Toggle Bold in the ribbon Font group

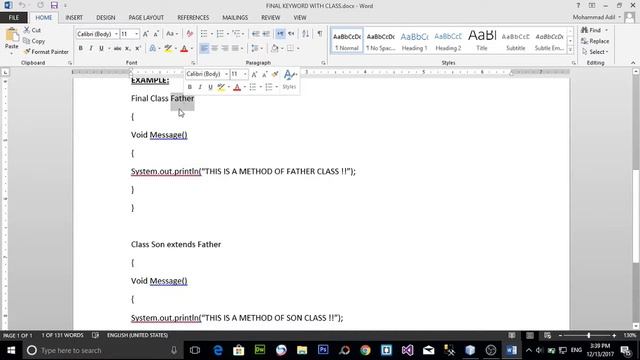[x=80, y=49]
